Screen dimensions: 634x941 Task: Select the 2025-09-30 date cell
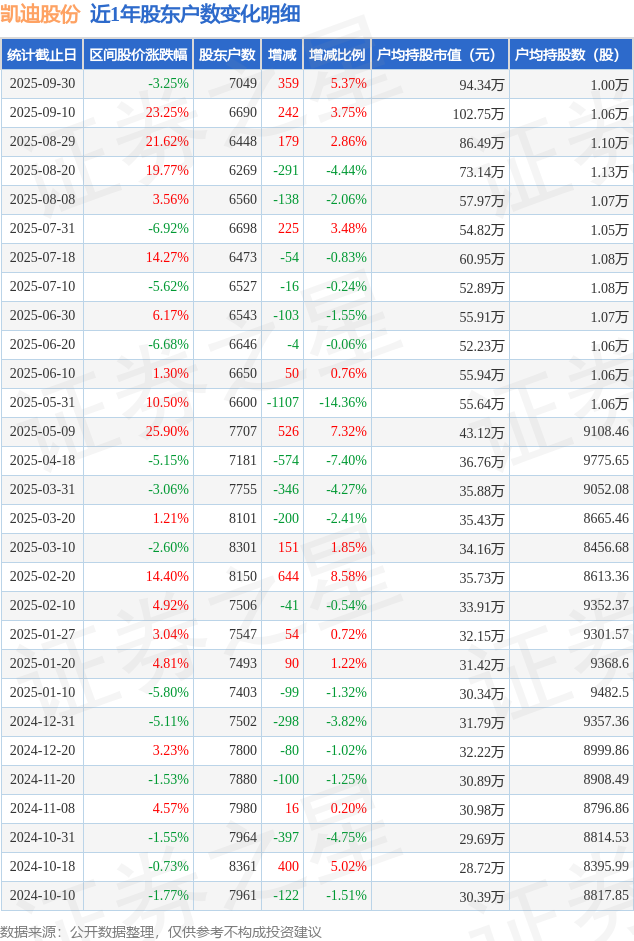tap(42, 84)
